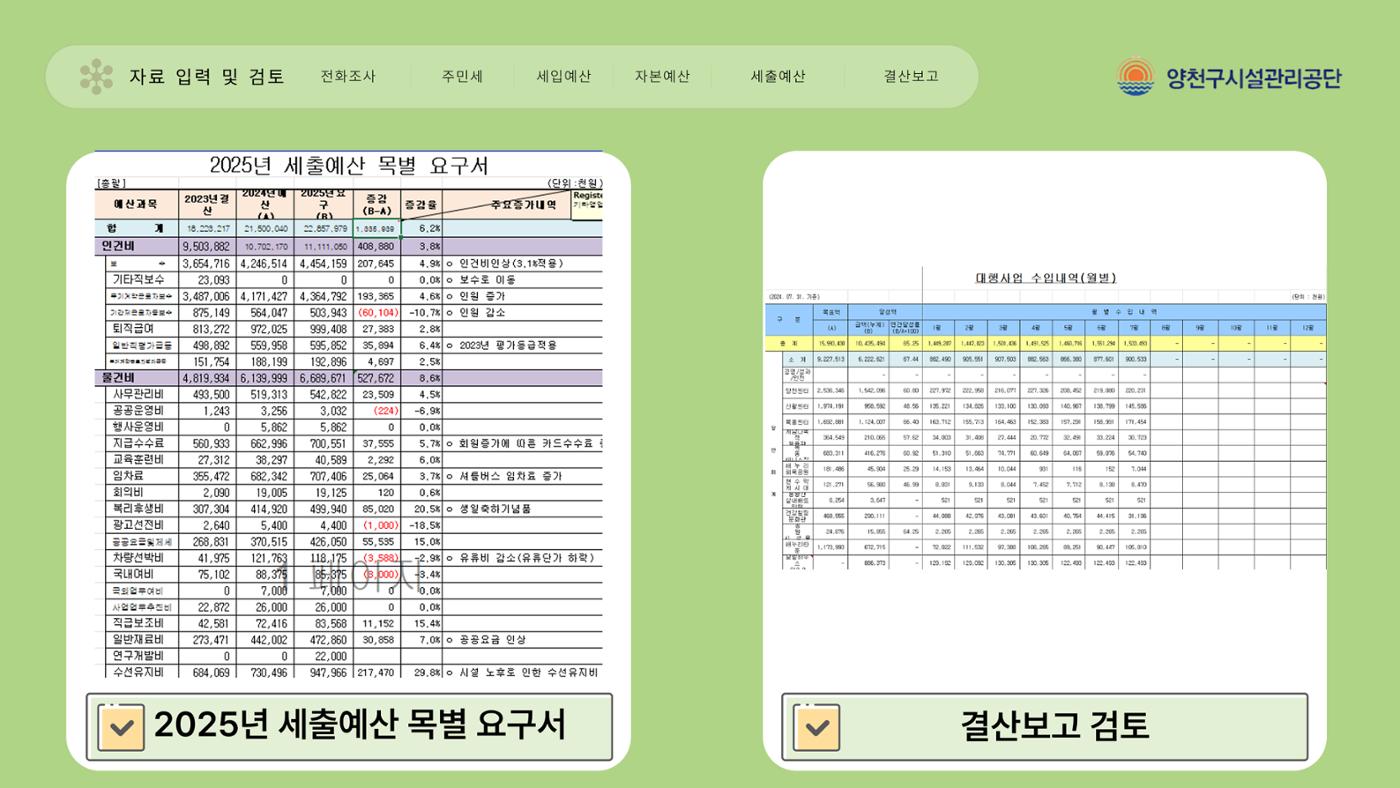Click the 2023년 평가등급적용 note cell

coord(507,345)
